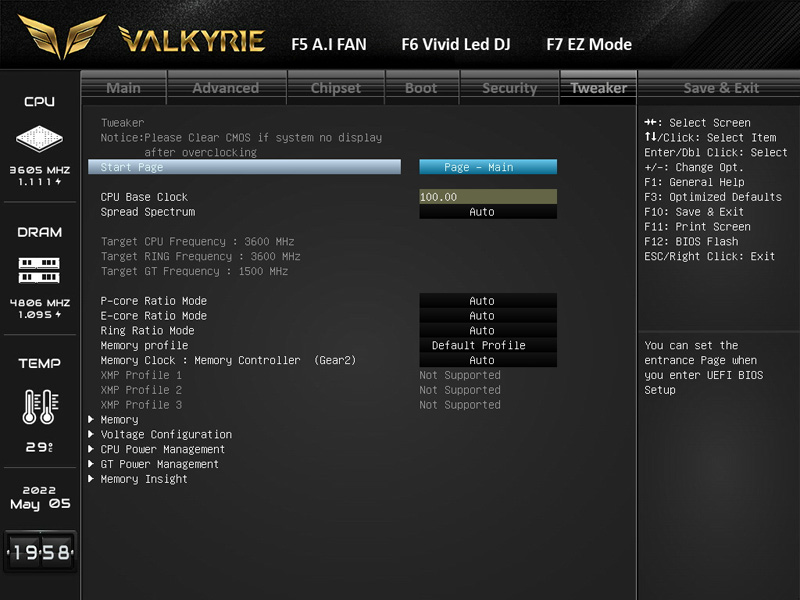Screen dimensions: 800x600
Task: Switch to the Main tab
Action: [123, 88]
